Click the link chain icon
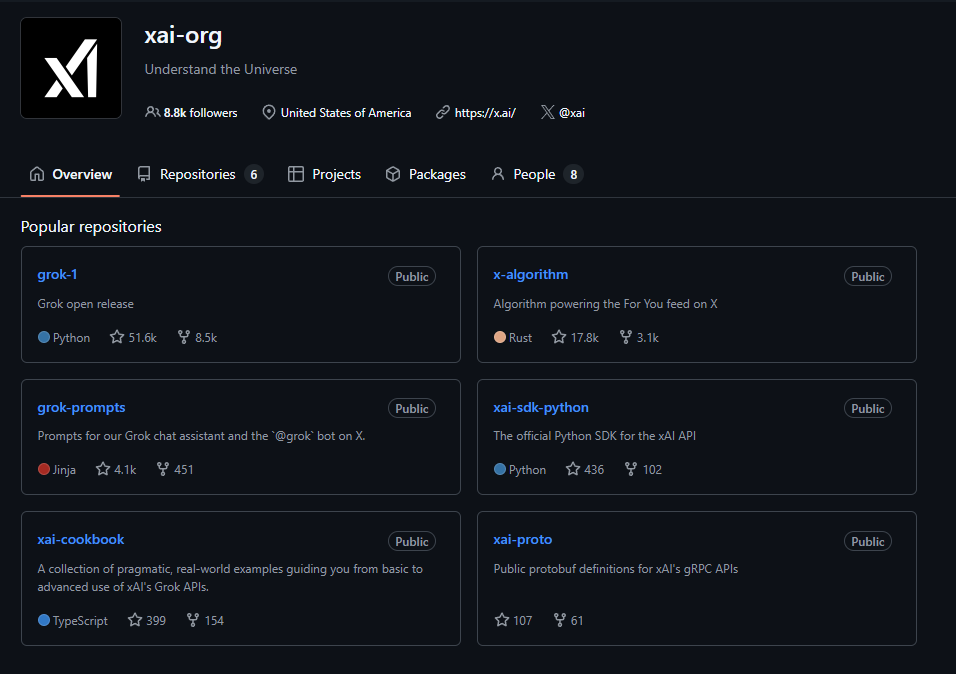 [x=443, y=112]
